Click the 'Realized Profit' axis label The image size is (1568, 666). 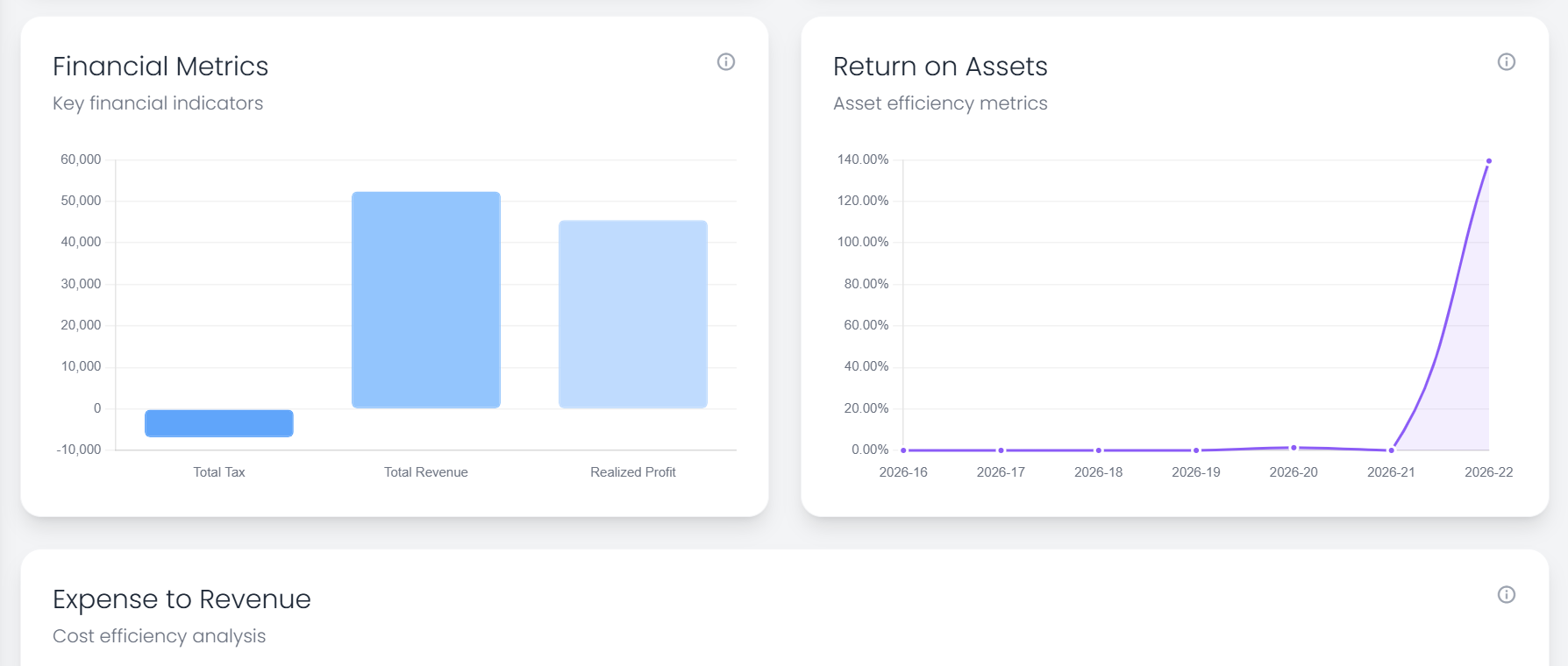pyautogui.click(x=633, y=472)
